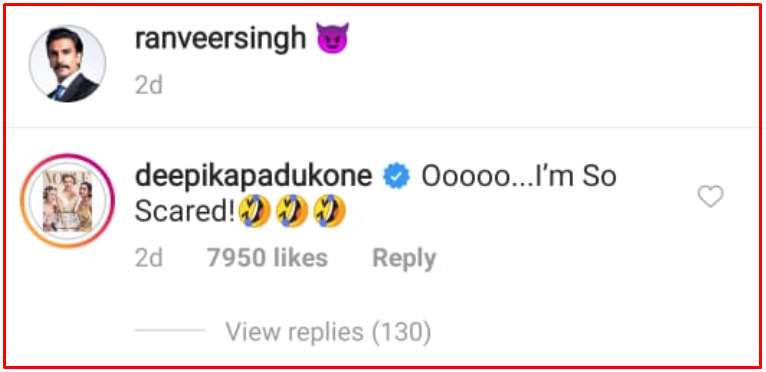This screenshot has height=372, width=766.
Task: Click the short line before View replies
Action: [170, 330]
